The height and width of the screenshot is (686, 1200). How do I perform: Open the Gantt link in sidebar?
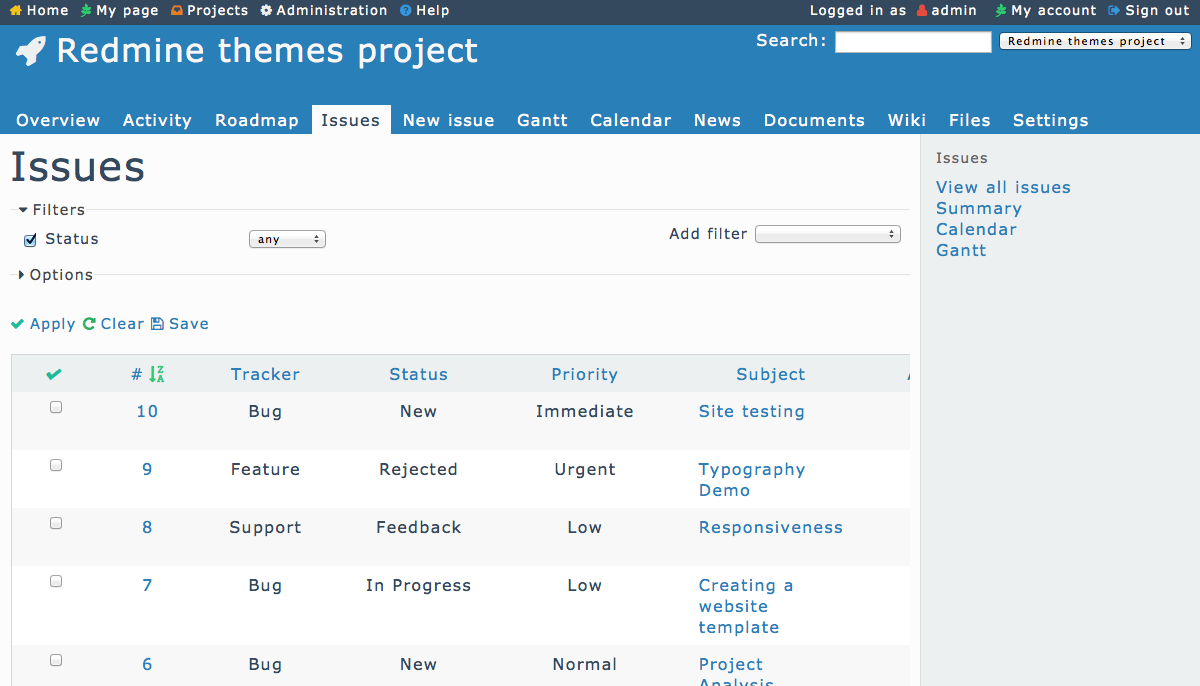(x=961, y=250)
